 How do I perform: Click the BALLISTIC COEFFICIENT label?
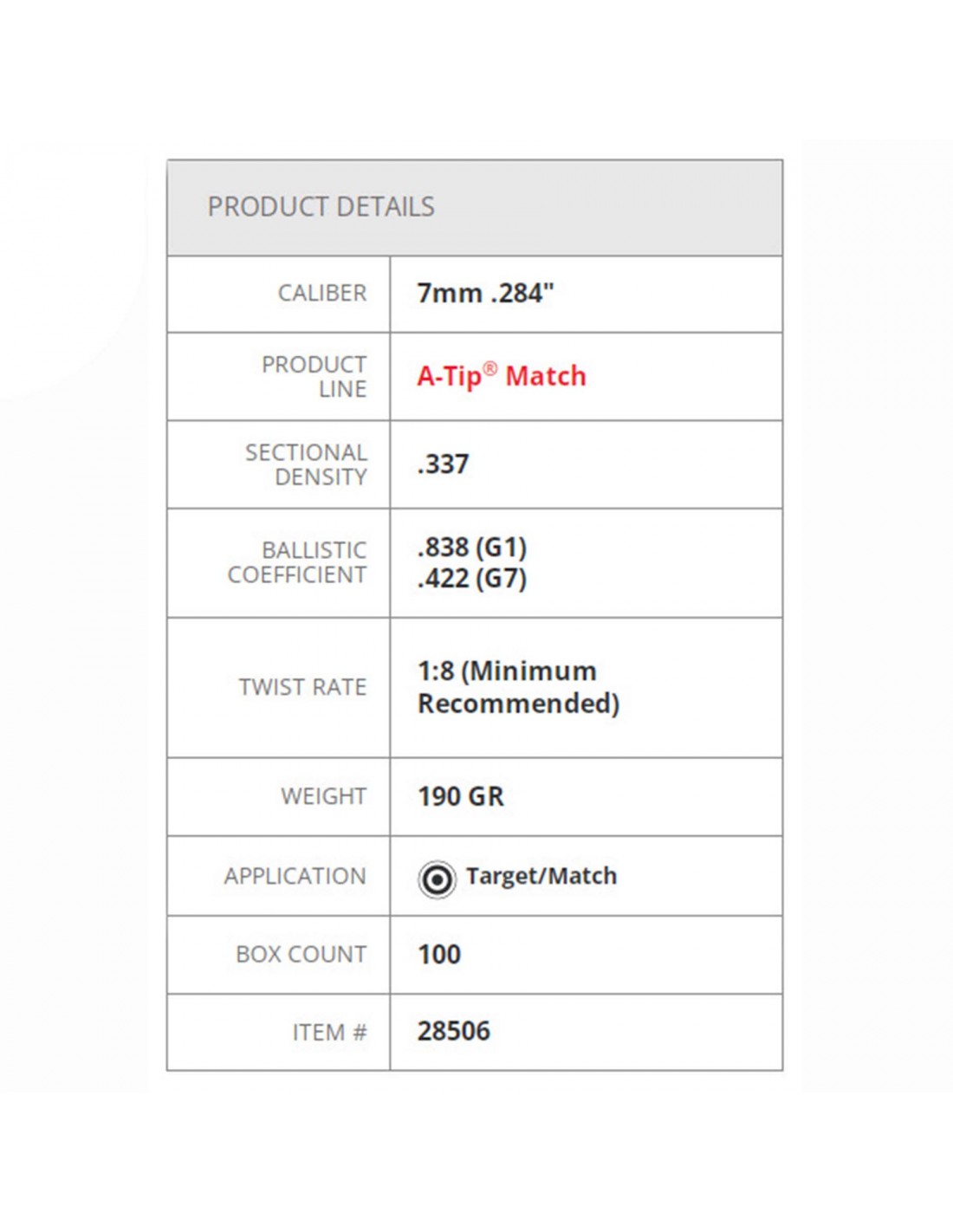297,562
